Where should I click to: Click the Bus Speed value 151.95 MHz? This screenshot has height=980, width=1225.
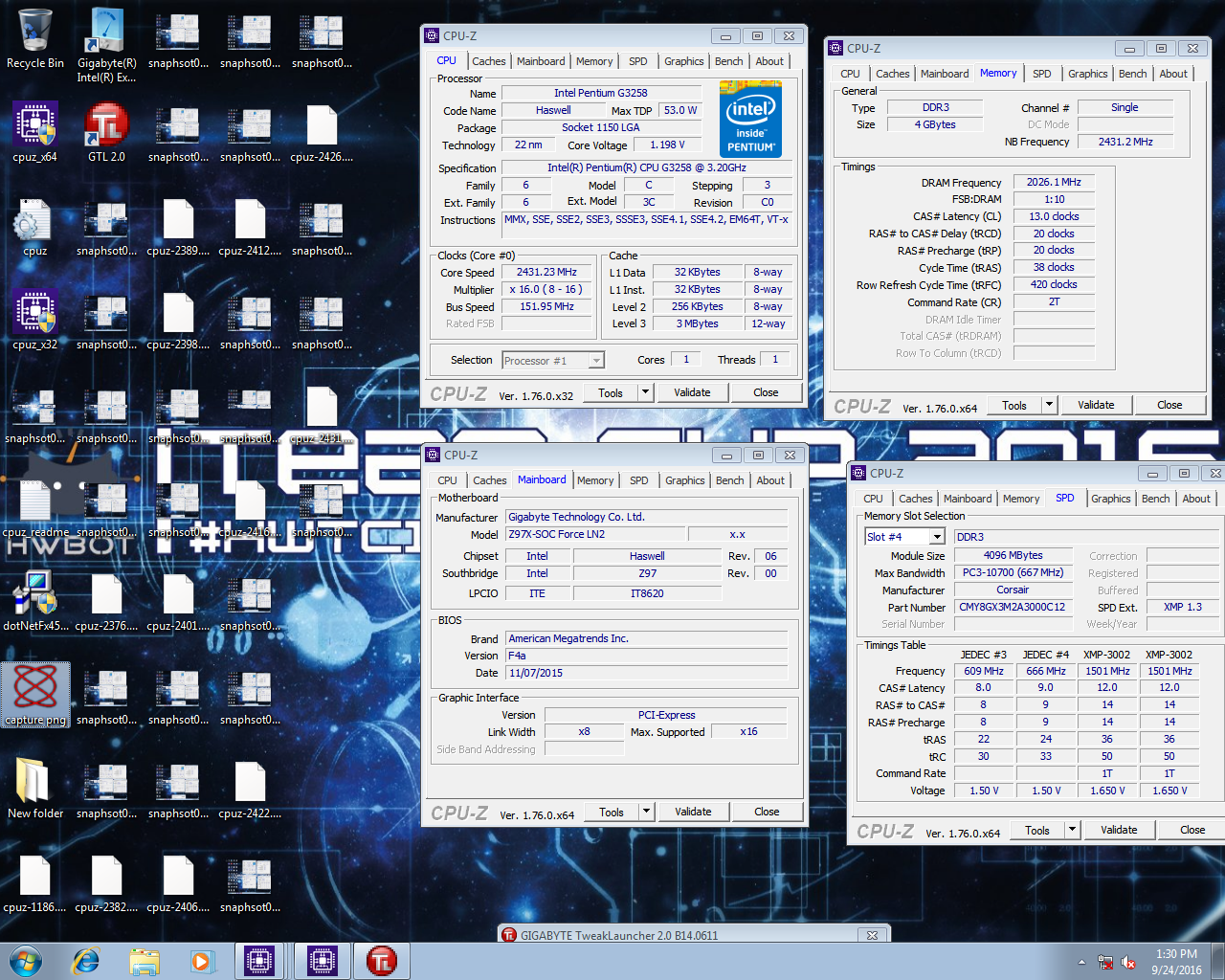click(546, 306)
